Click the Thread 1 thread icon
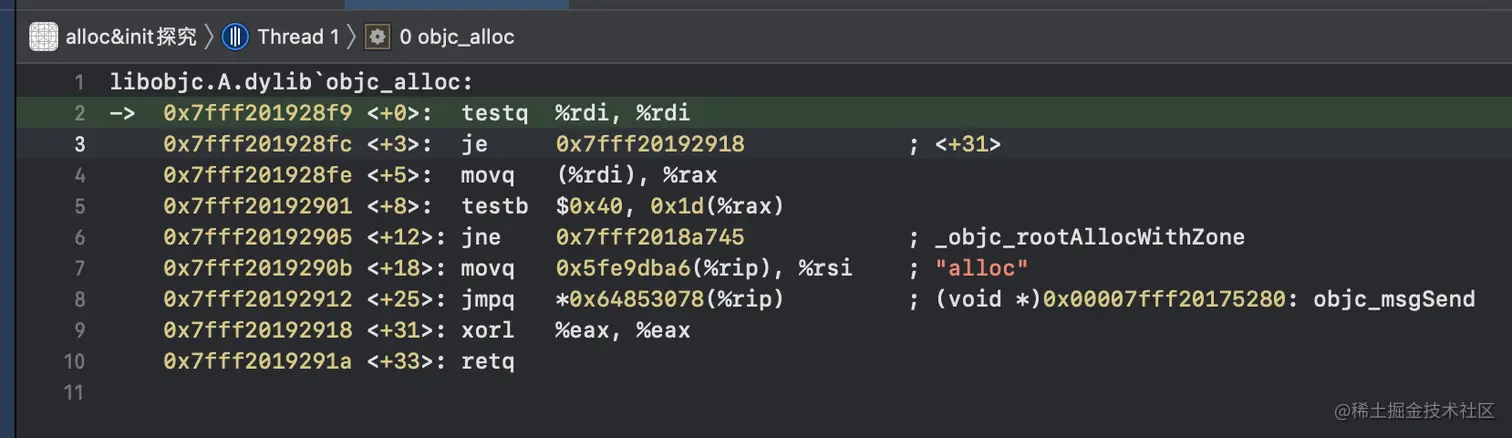 pos(235,37)
